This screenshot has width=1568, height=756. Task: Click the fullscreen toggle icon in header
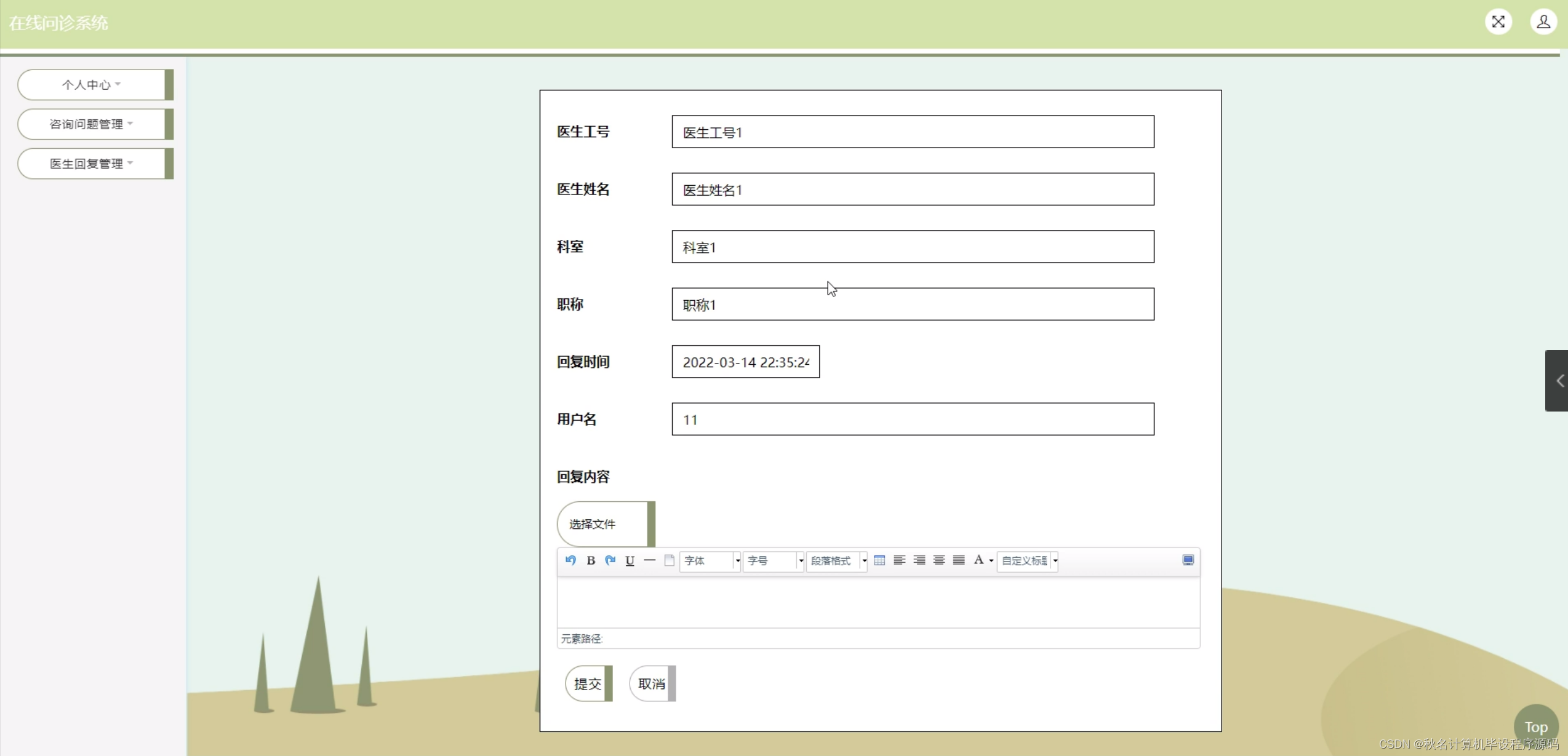(x=1498, y=22)
